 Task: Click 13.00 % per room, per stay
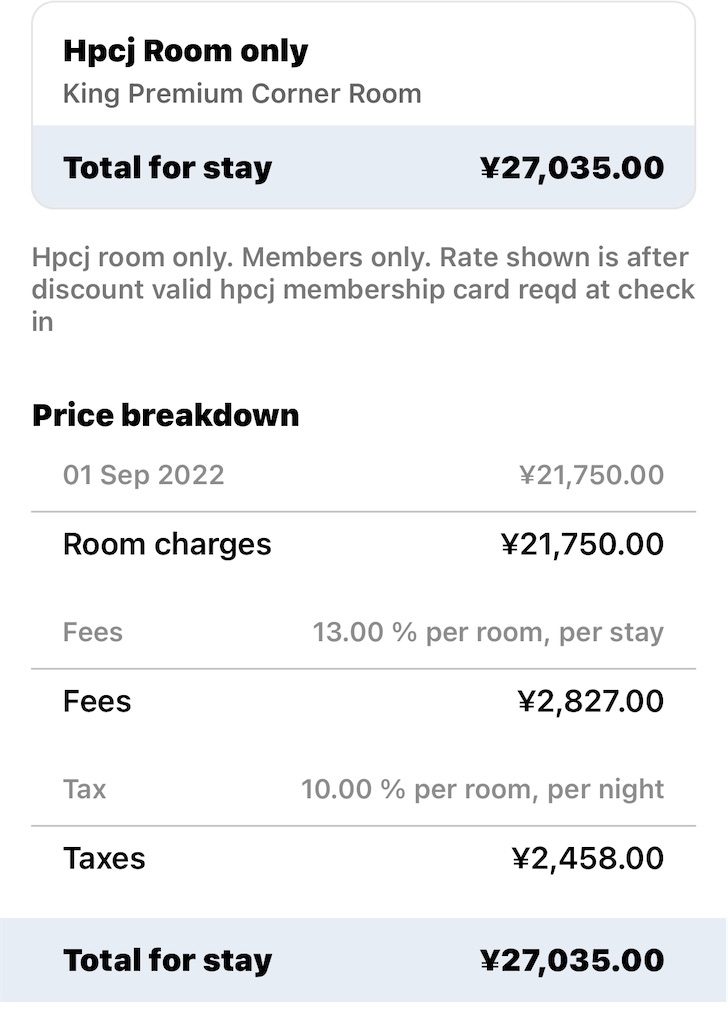(488, 633)
